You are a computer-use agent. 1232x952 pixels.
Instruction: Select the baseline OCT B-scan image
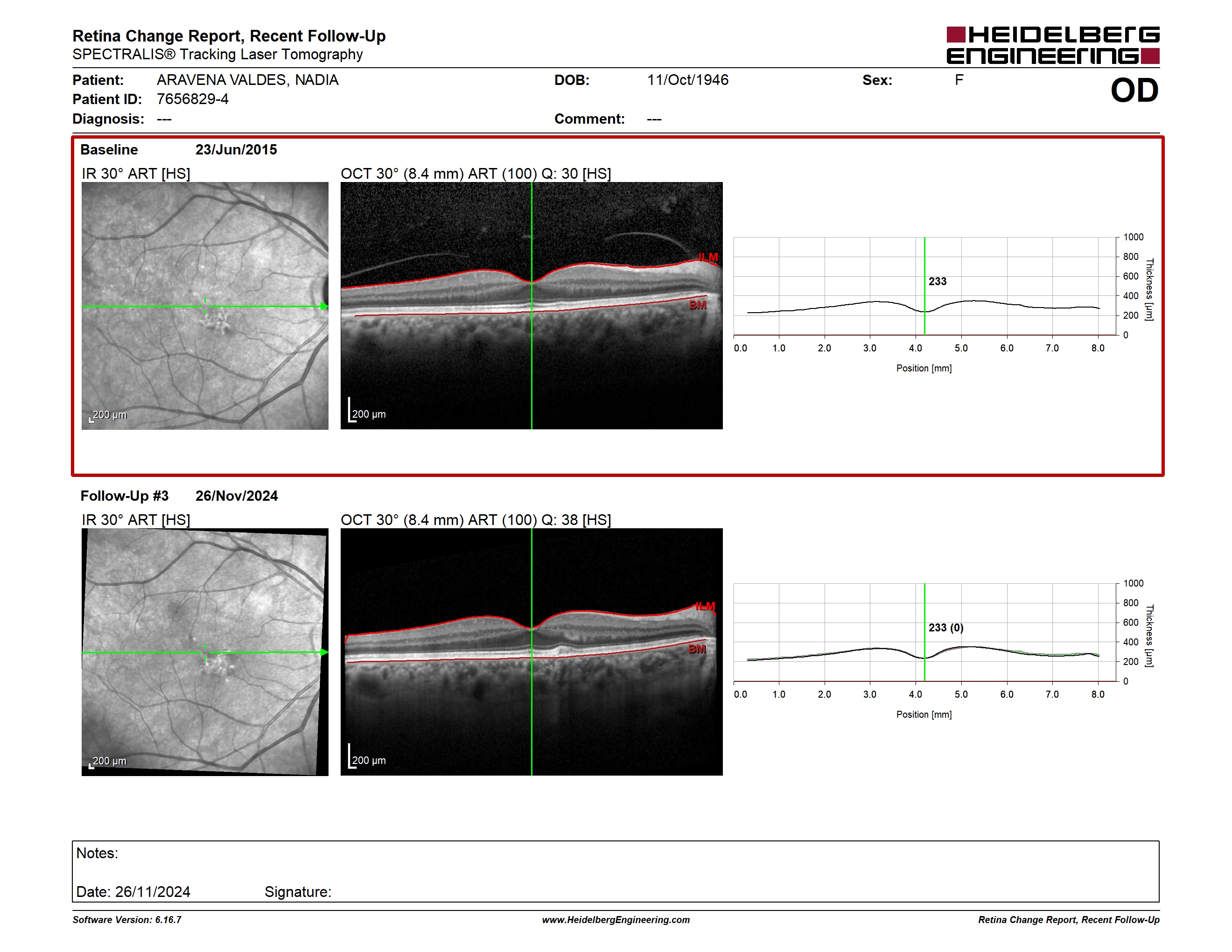532,306
